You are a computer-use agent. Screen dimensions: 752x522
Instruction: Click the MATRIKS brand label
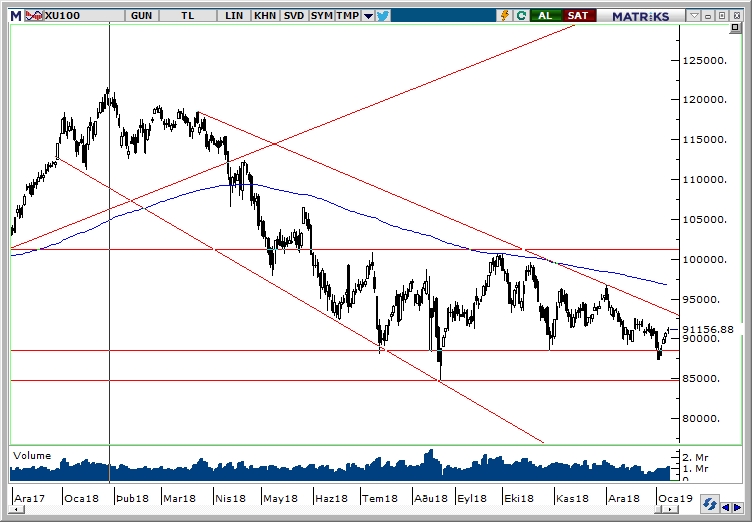640,16
